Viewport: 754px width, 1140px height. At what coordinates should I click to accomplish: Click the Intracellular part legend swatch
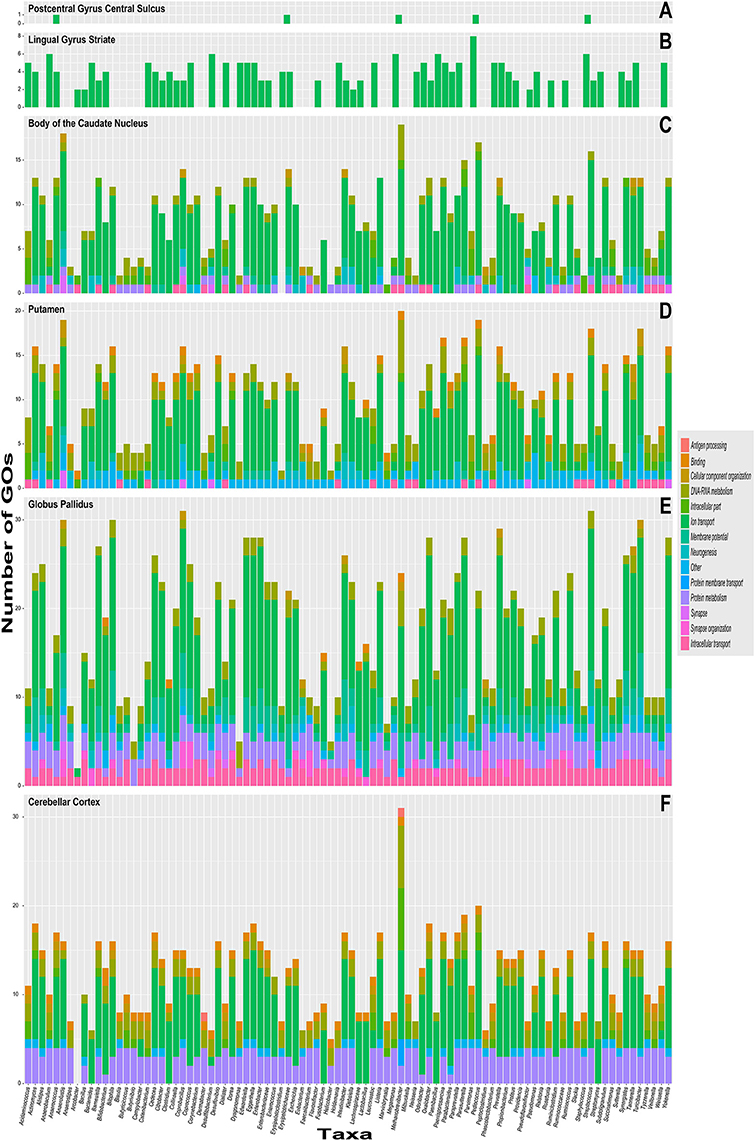(684, 507)
